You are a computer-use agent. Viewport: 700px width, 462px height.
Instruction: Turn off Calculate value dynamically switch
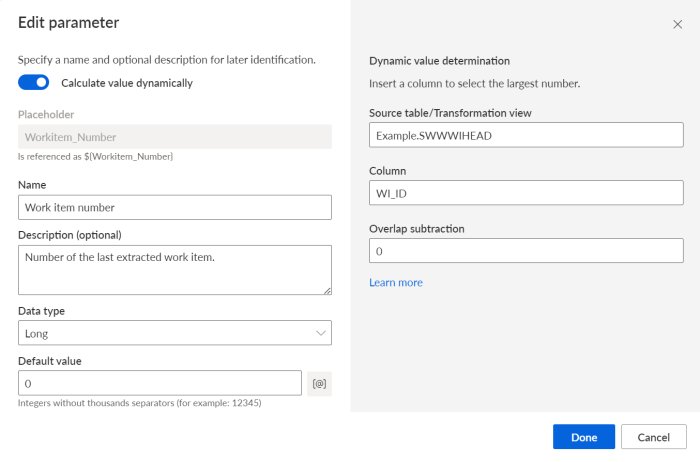coord(33,83)
